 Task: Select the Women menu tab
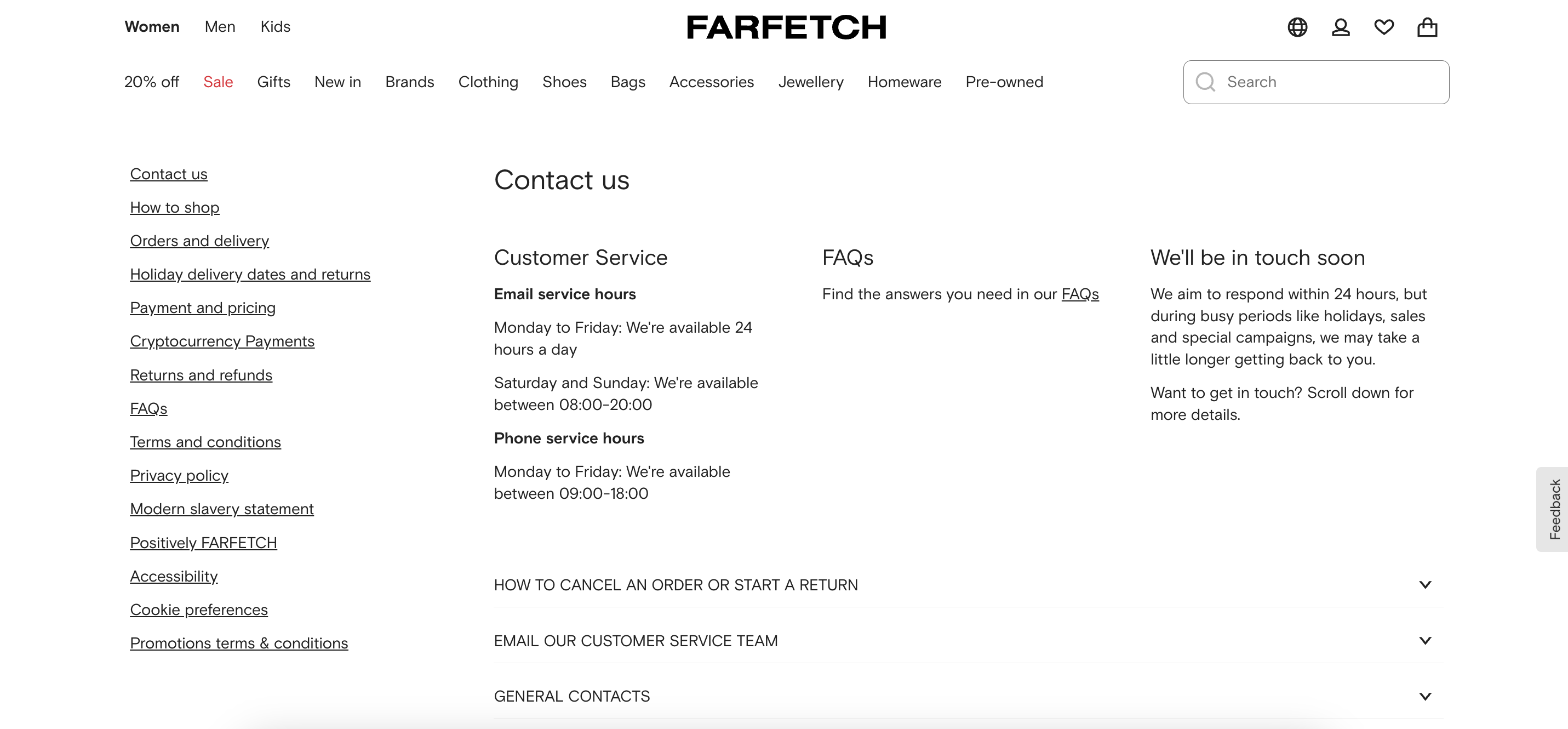(152, 27)
